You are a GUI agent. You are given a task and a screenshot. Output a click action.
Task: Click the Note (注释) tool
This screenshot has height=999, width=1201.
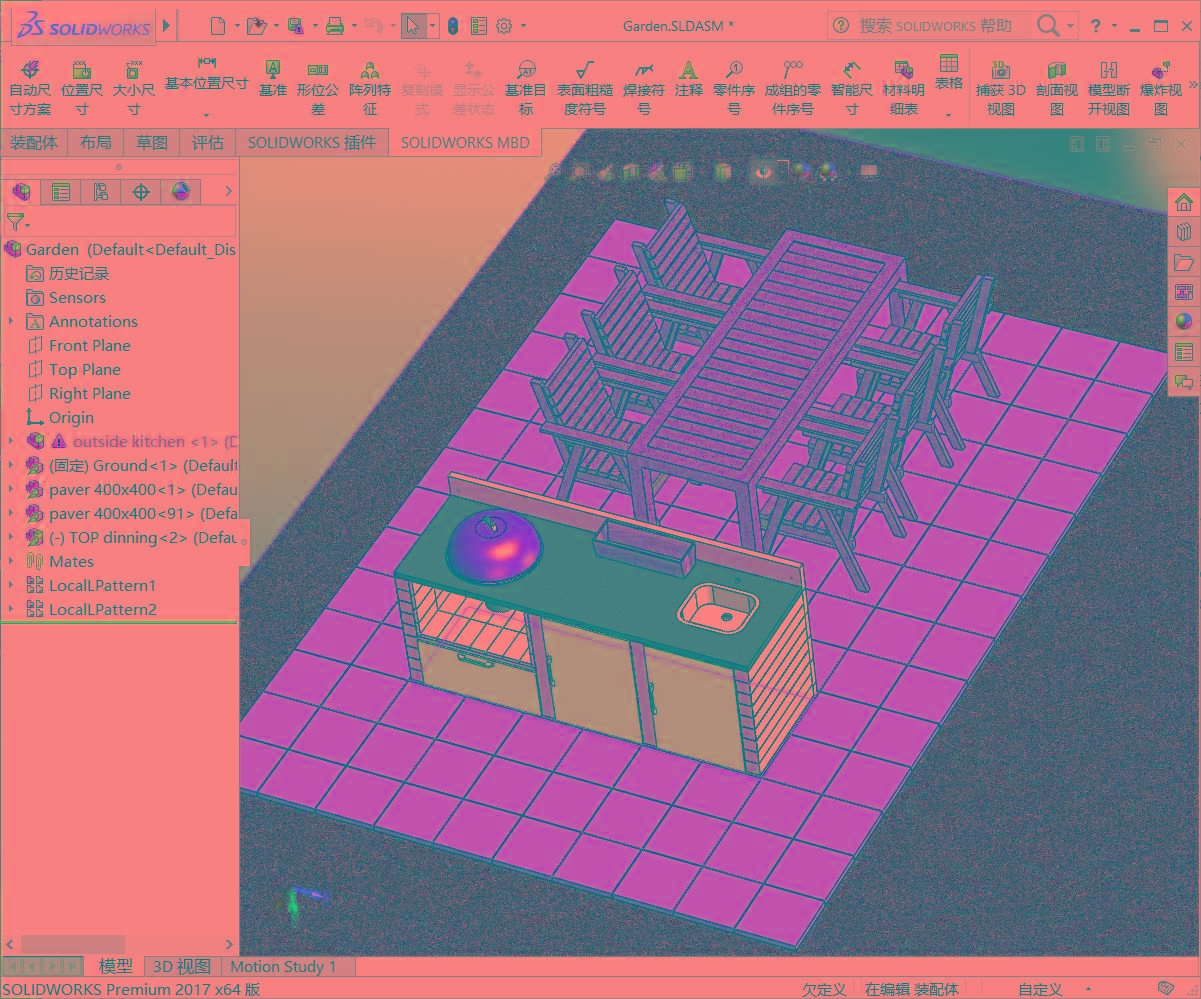pyautogui.click(x=688, y=80)
